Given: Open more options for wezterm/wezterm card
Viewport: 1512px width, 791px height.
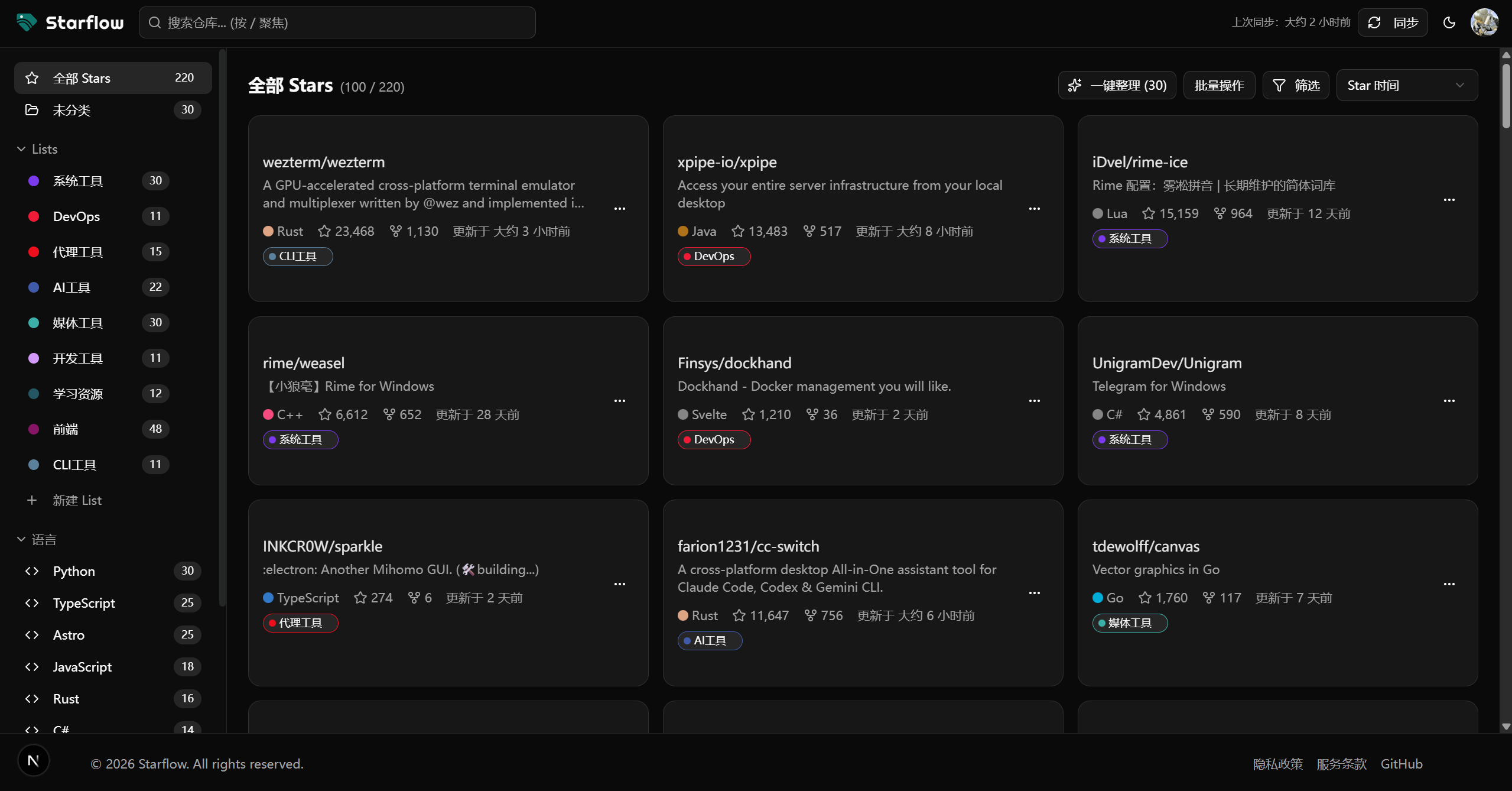Looking at the screenshot, I should click(619, 209).
